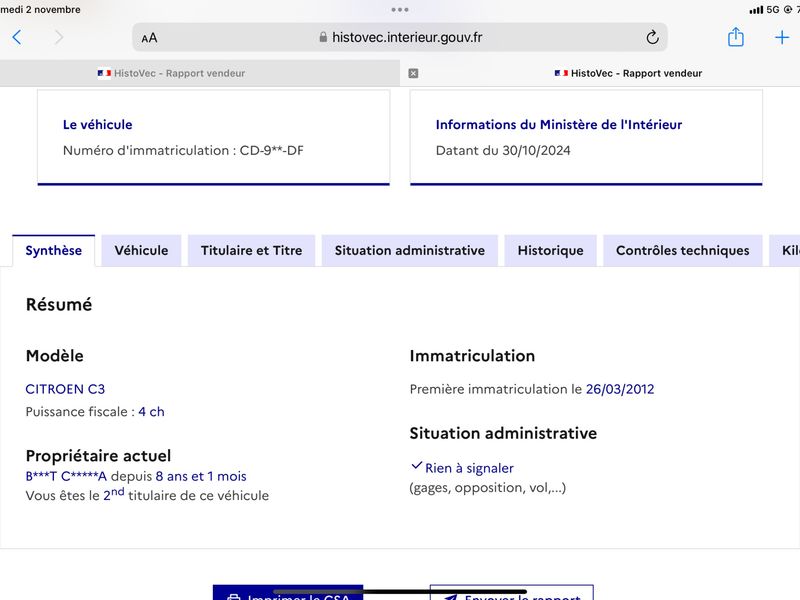This screenshot has width=800, height=600.
Task: Reload the page with the refresh icon
Action: click(x=652, y=37)
